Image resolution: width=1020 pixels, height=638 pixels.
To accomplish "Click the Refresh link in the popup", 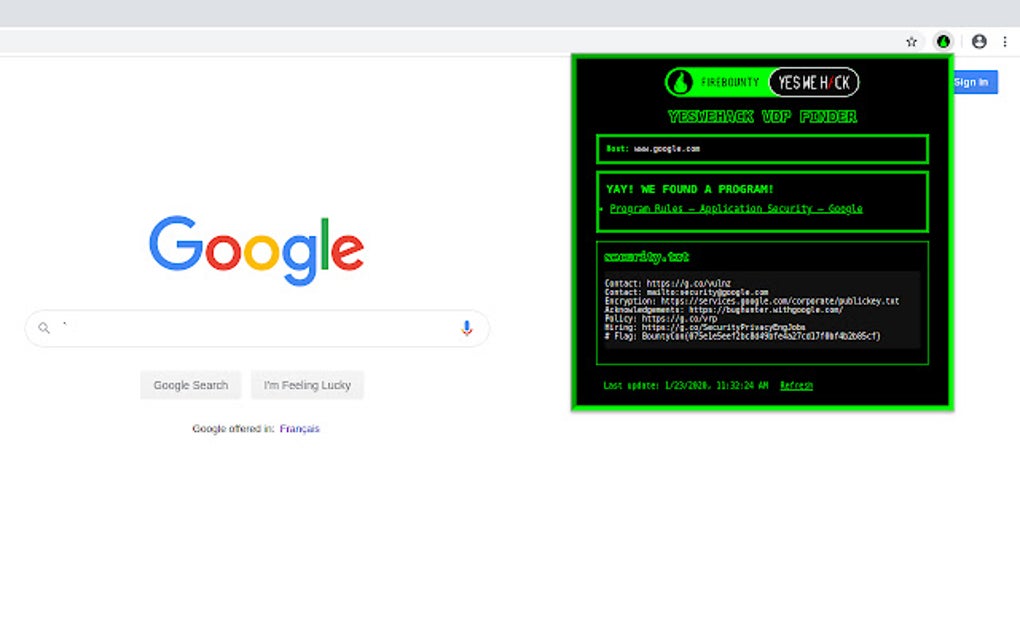I will click(796, 385).
